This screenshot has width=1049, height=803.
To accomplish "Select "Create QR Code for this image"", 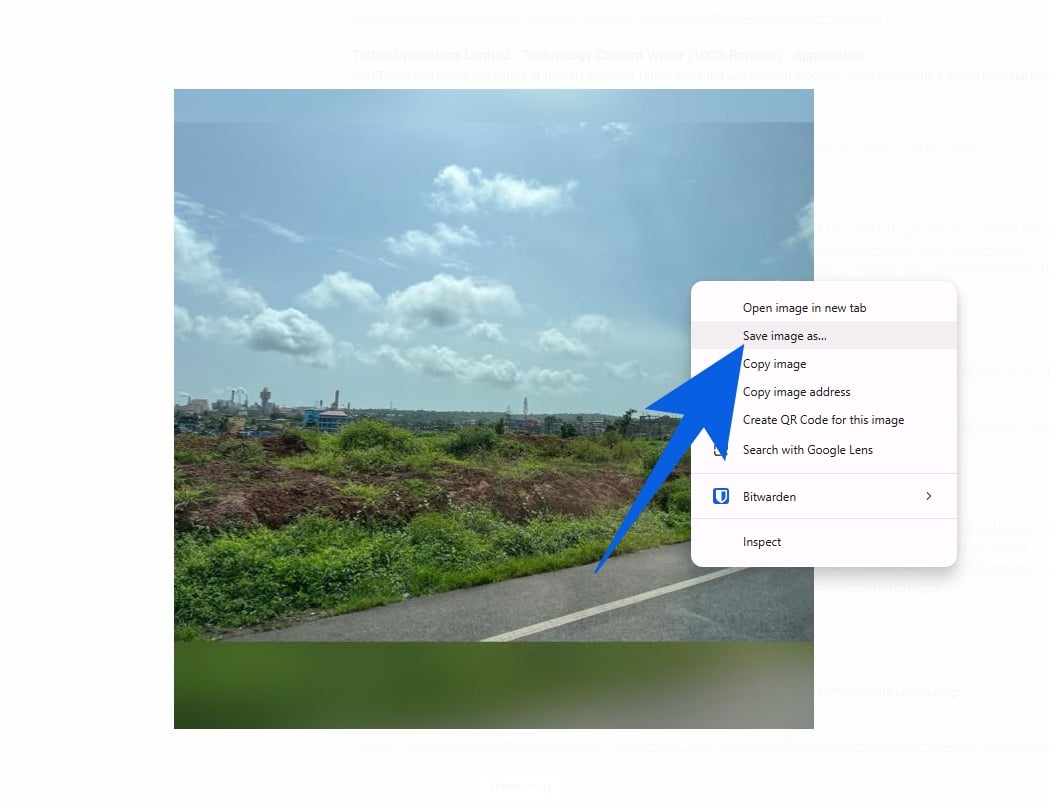I will click(823, 419).
